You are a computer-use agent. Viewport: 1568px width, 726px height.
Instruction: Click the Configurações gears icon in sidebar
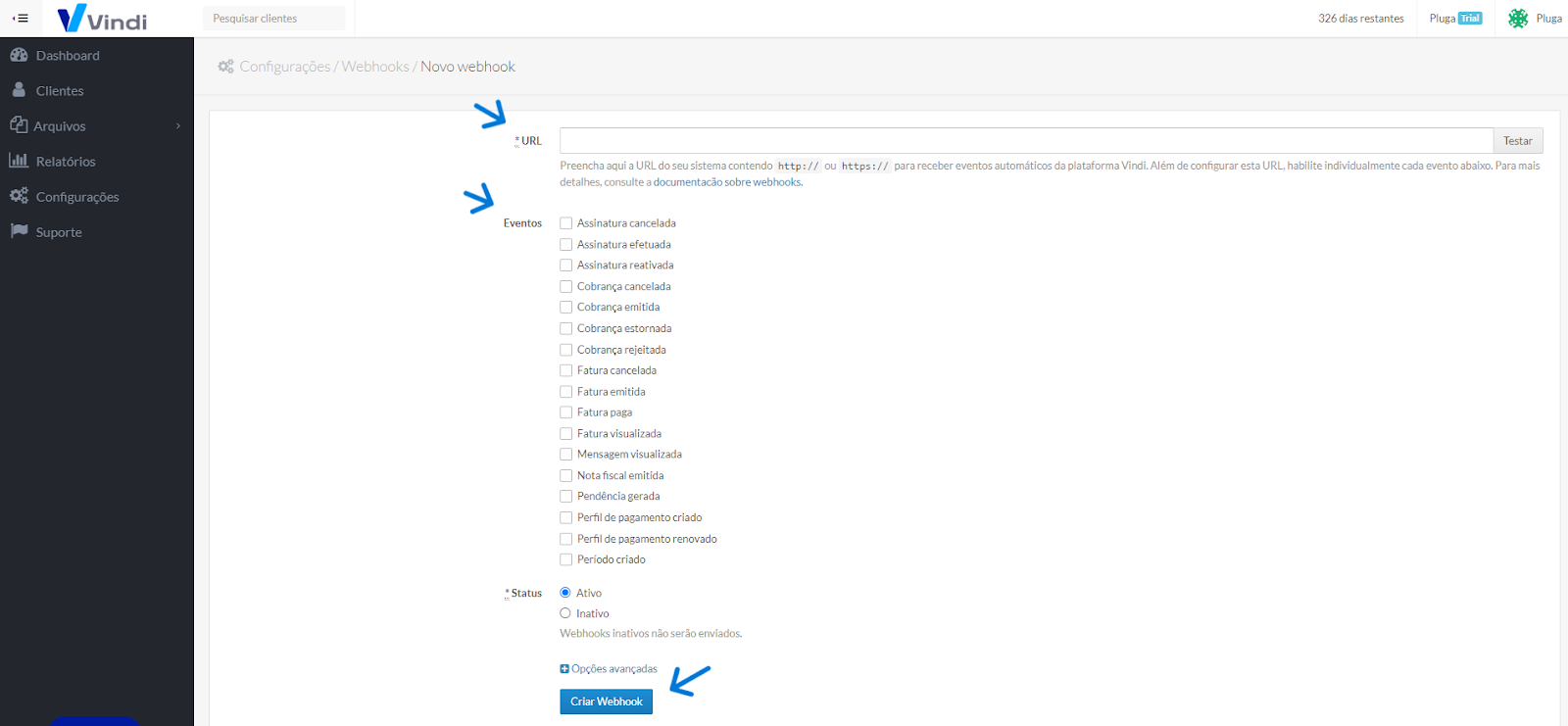coord(19,196)
